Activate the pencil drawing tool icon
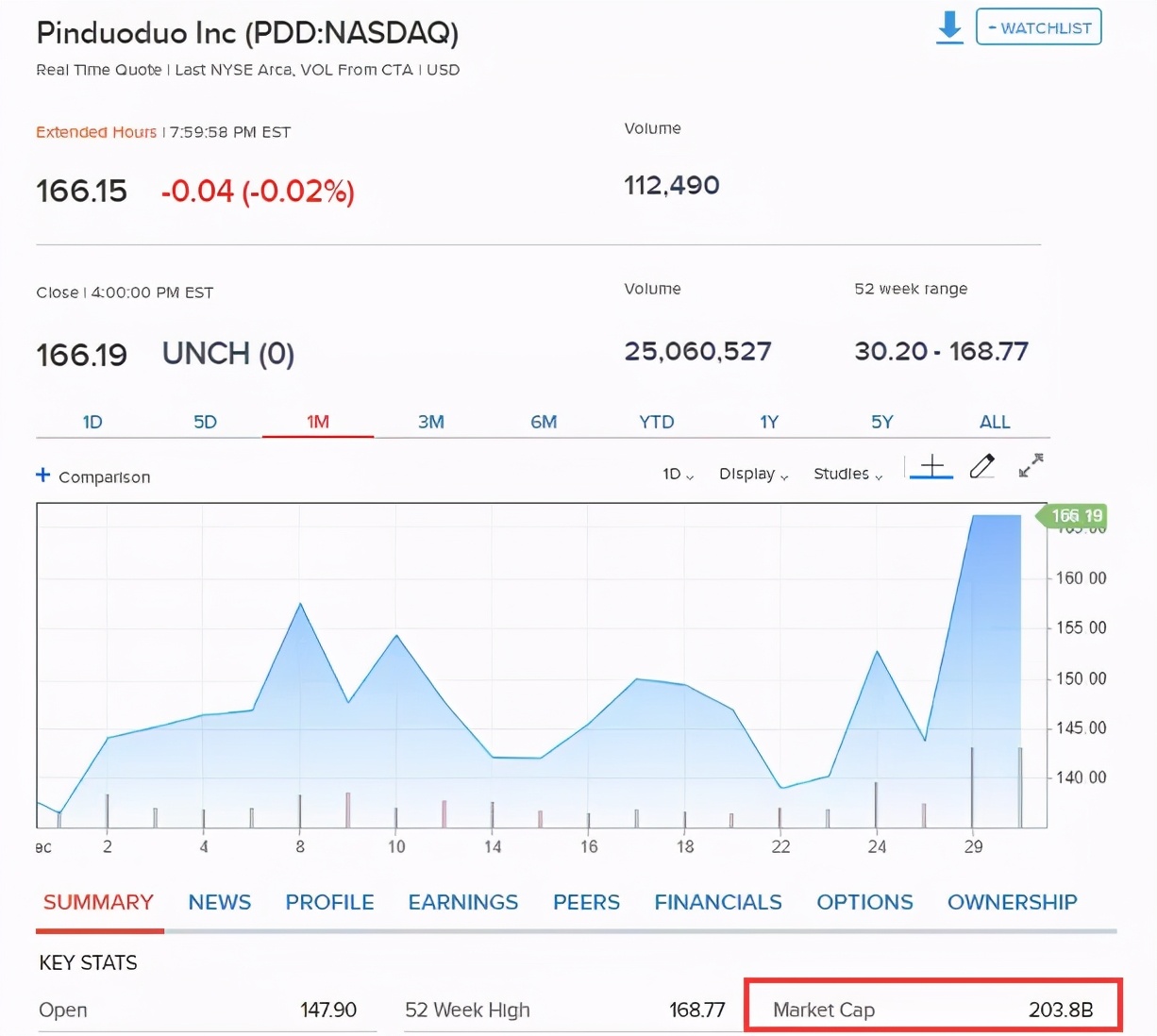 [x=981, y=466]
